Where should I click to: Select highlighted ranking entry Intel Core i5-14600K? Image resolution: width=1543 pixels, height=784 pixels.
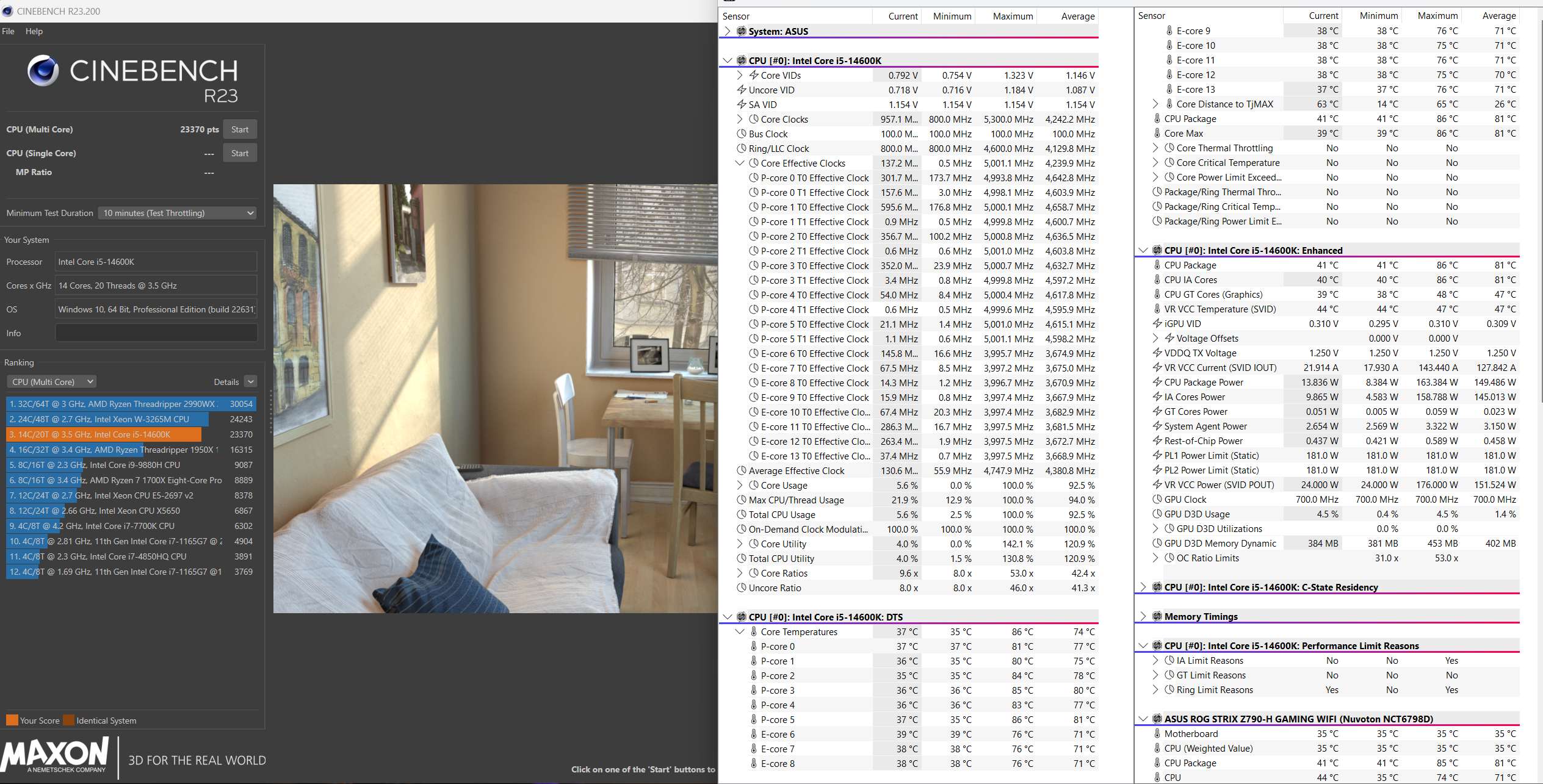[131, 434]
